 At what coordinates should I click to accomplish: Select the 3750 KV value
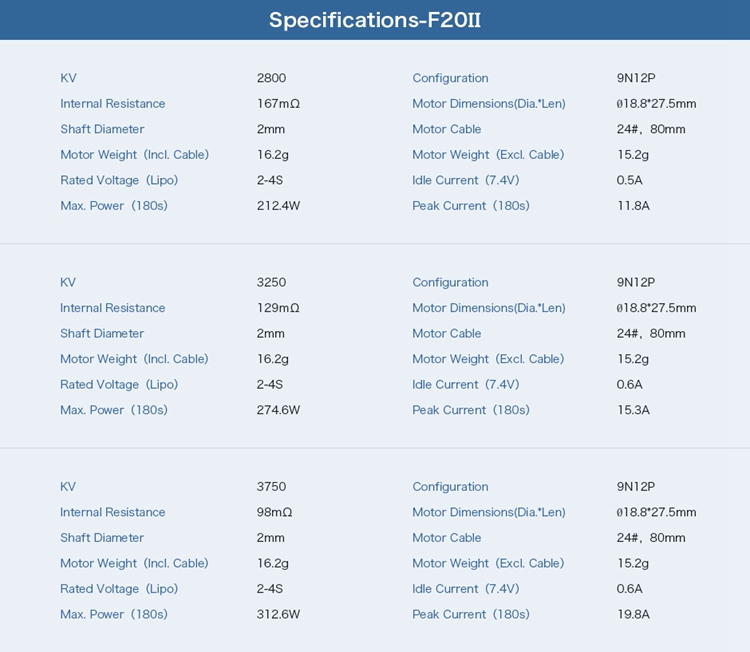click(271, 487)
